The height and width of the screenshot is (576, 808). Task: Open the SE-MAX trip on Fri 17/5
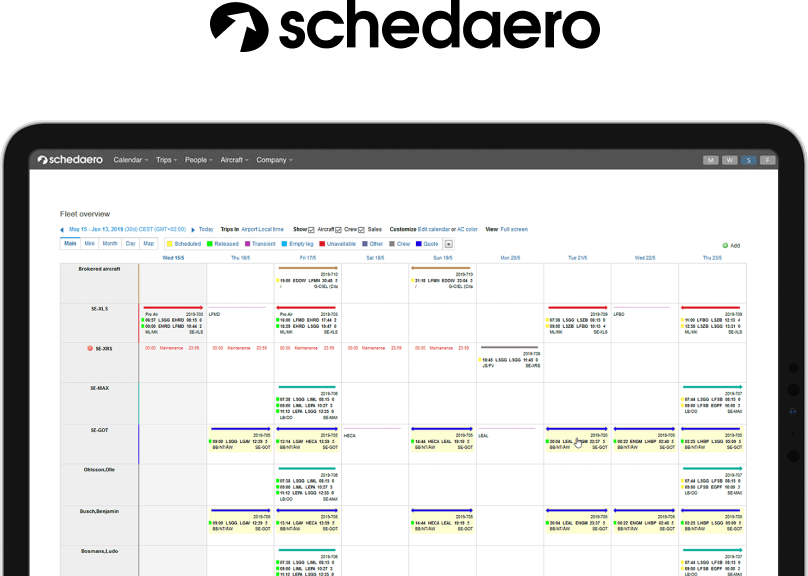coord(308,403)
